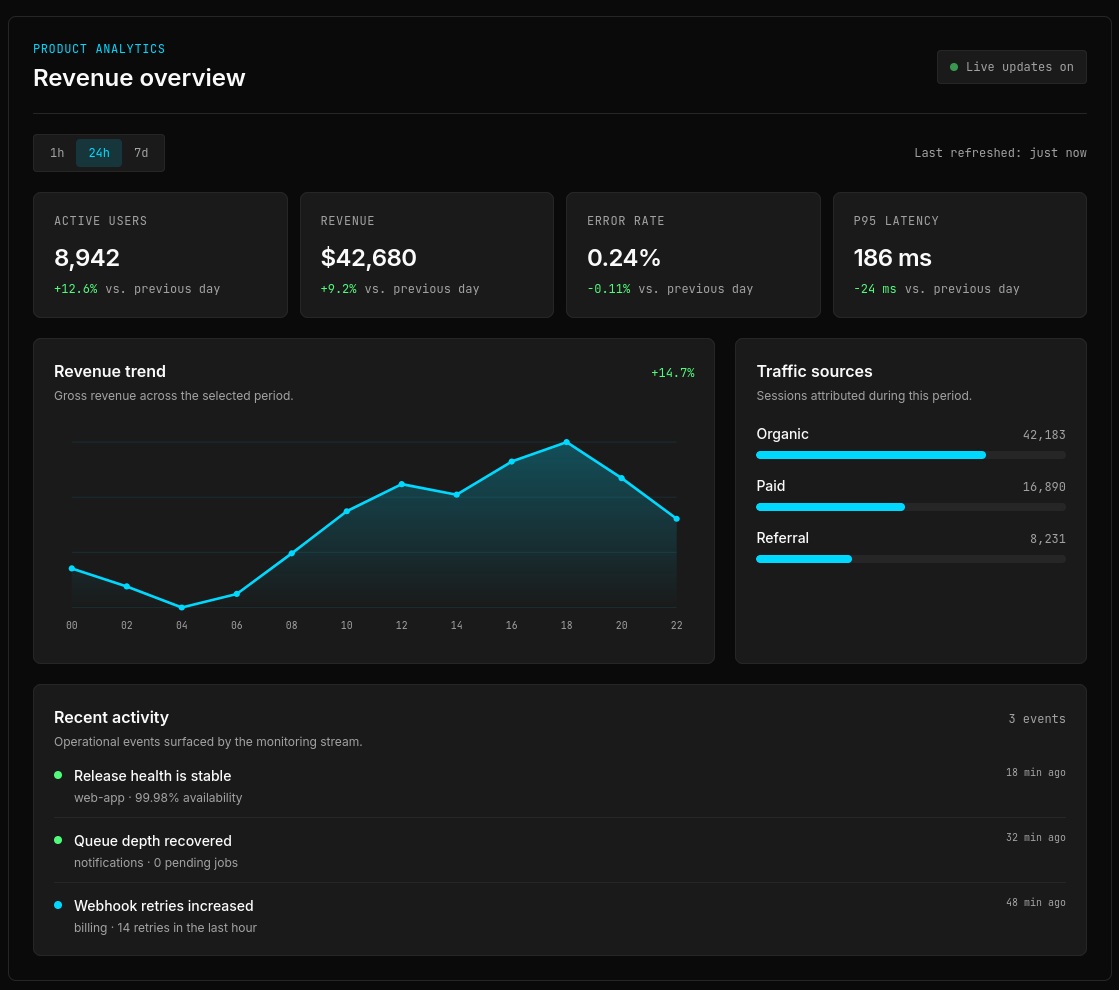The height and width of the screenshot is (990, 1119).
Task: Click the +14.7% revenue trend badge
Action: (672, 373)
